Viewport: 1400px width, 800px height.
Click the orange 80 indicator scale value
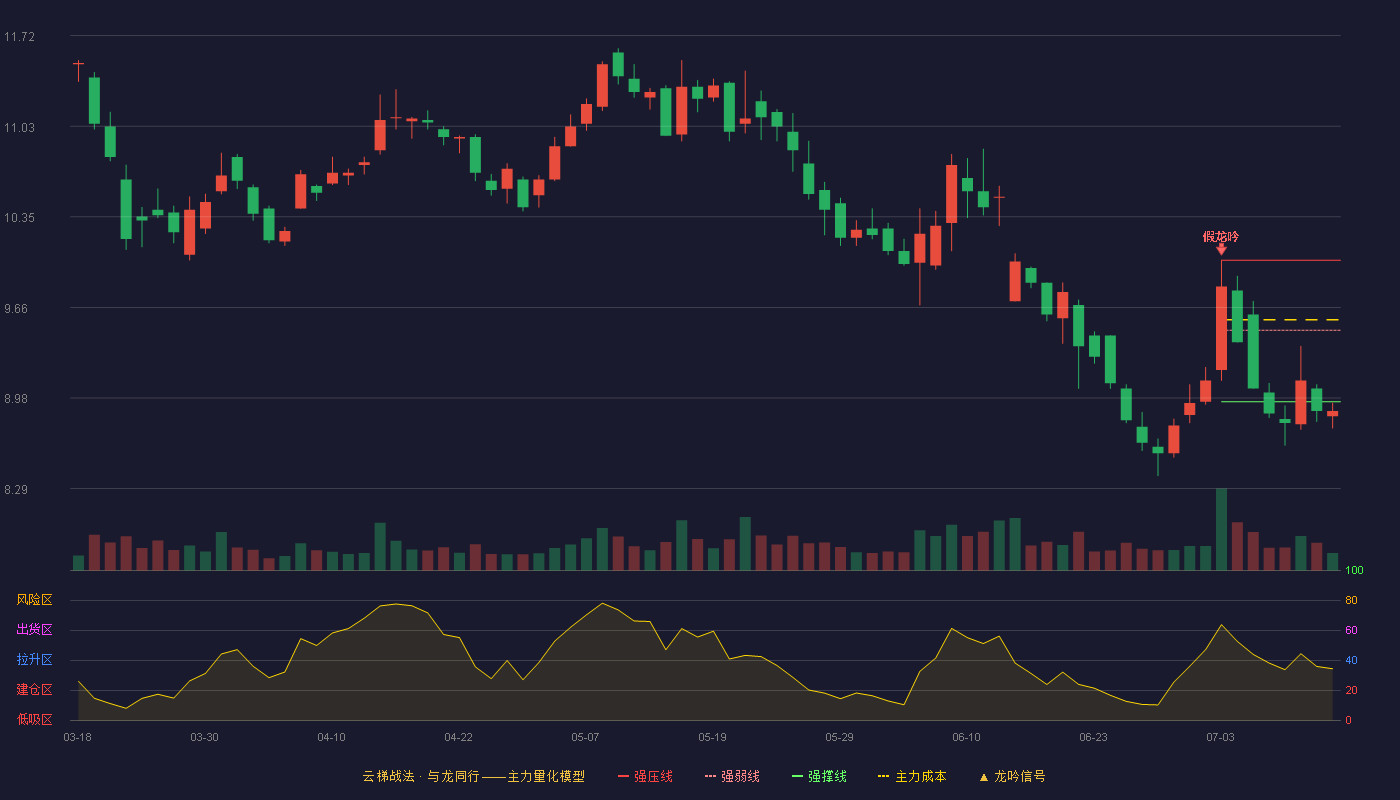tap(1351, 600)
